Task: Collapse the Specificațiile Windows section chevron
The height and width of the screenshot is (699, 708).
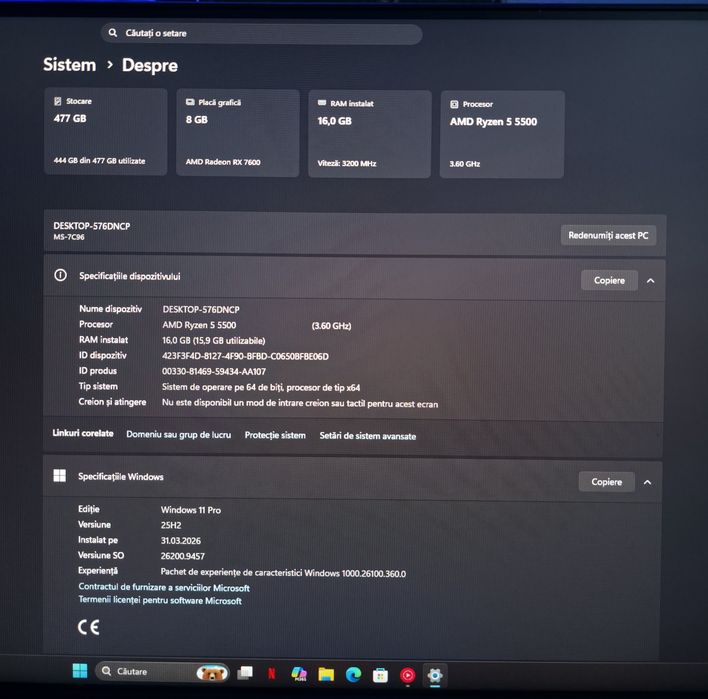Action: click(x=647, y=482)
